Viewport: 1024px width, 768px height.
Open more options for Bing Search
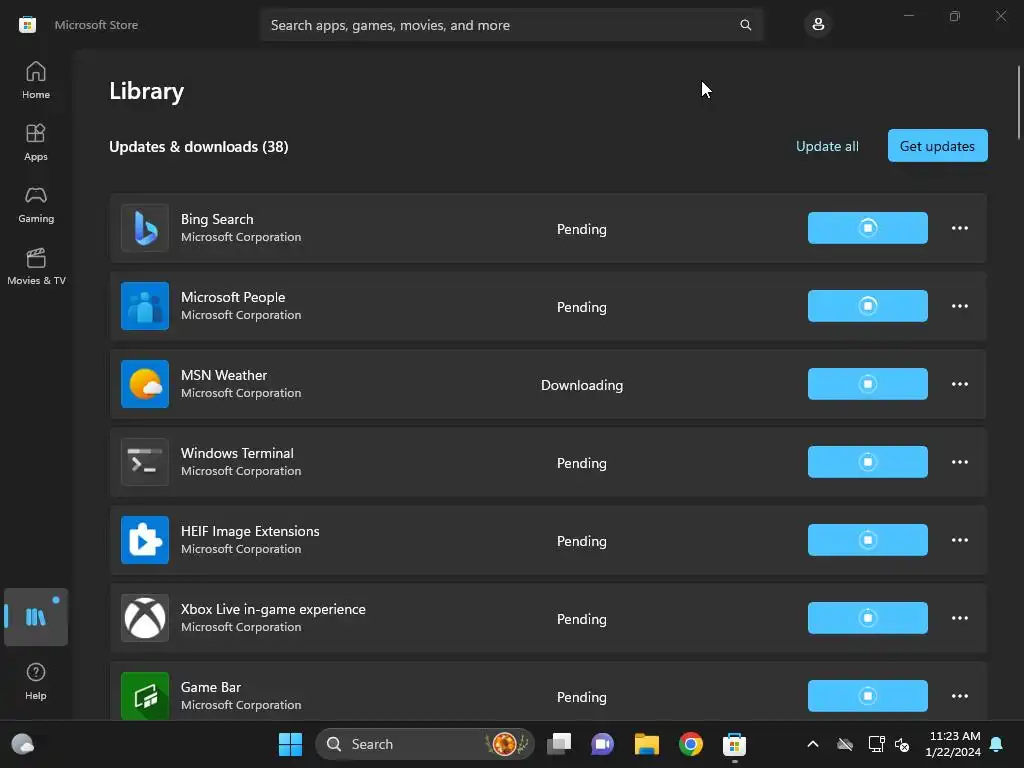(959, 228)
